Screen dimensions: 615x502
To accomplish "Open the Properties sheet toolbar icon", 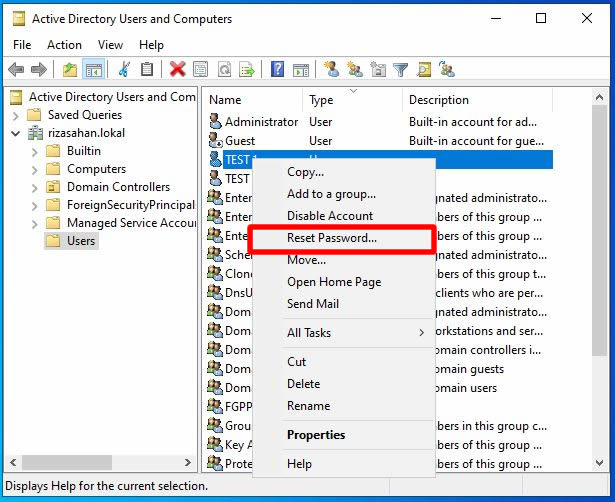I will (200, 70).
